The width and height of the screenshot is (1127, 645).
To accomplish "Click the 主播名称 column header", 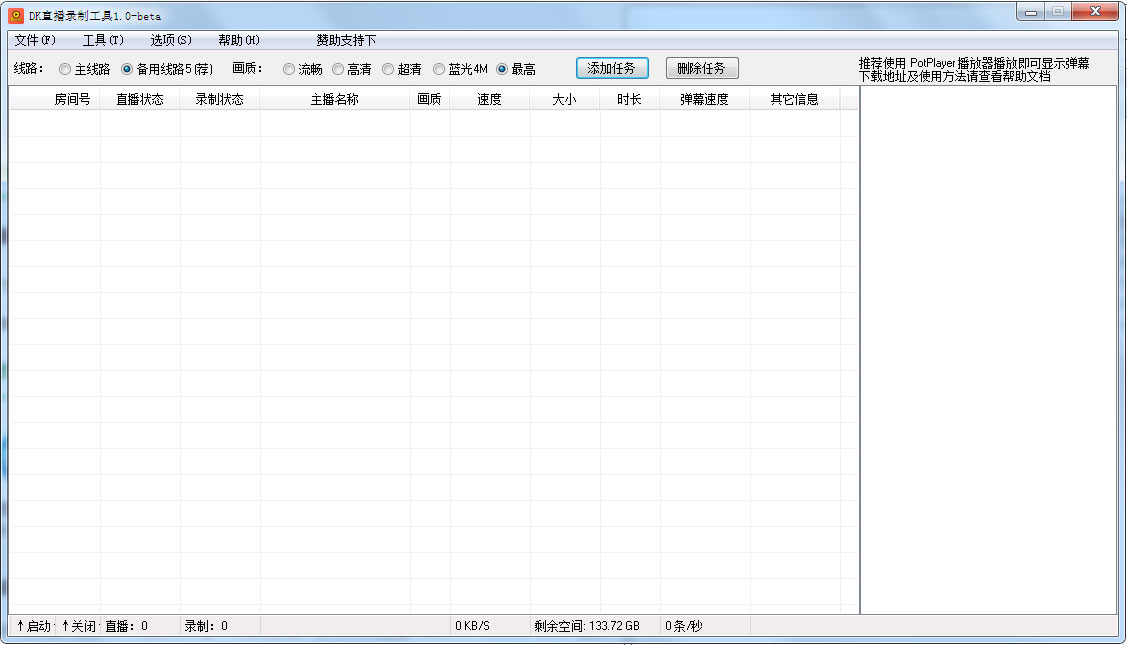I will 335,99.
